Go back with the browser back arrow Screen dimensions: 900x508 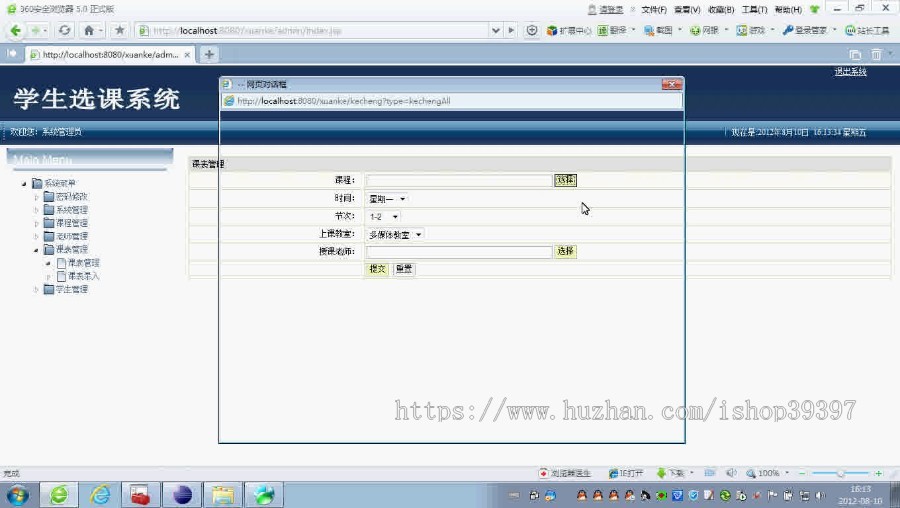click(x=15, y=30)
